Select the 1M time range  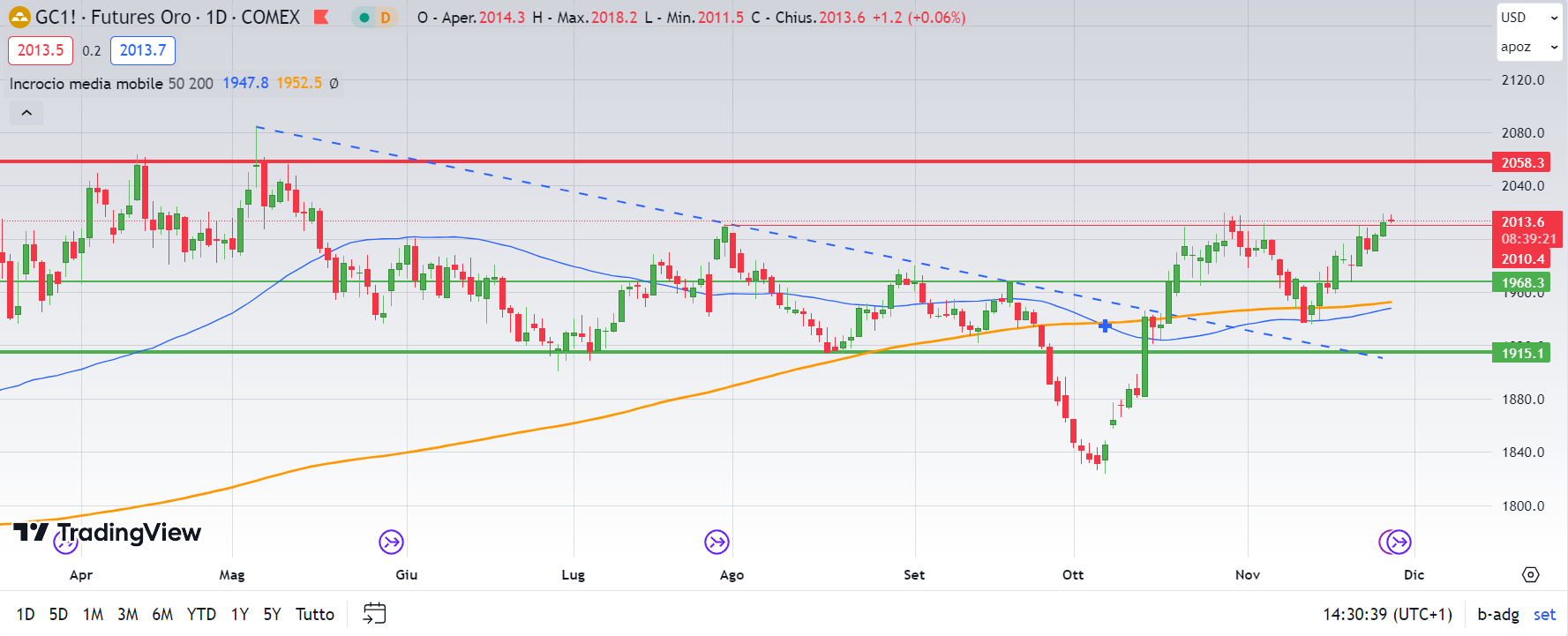[x=93, y=614]
